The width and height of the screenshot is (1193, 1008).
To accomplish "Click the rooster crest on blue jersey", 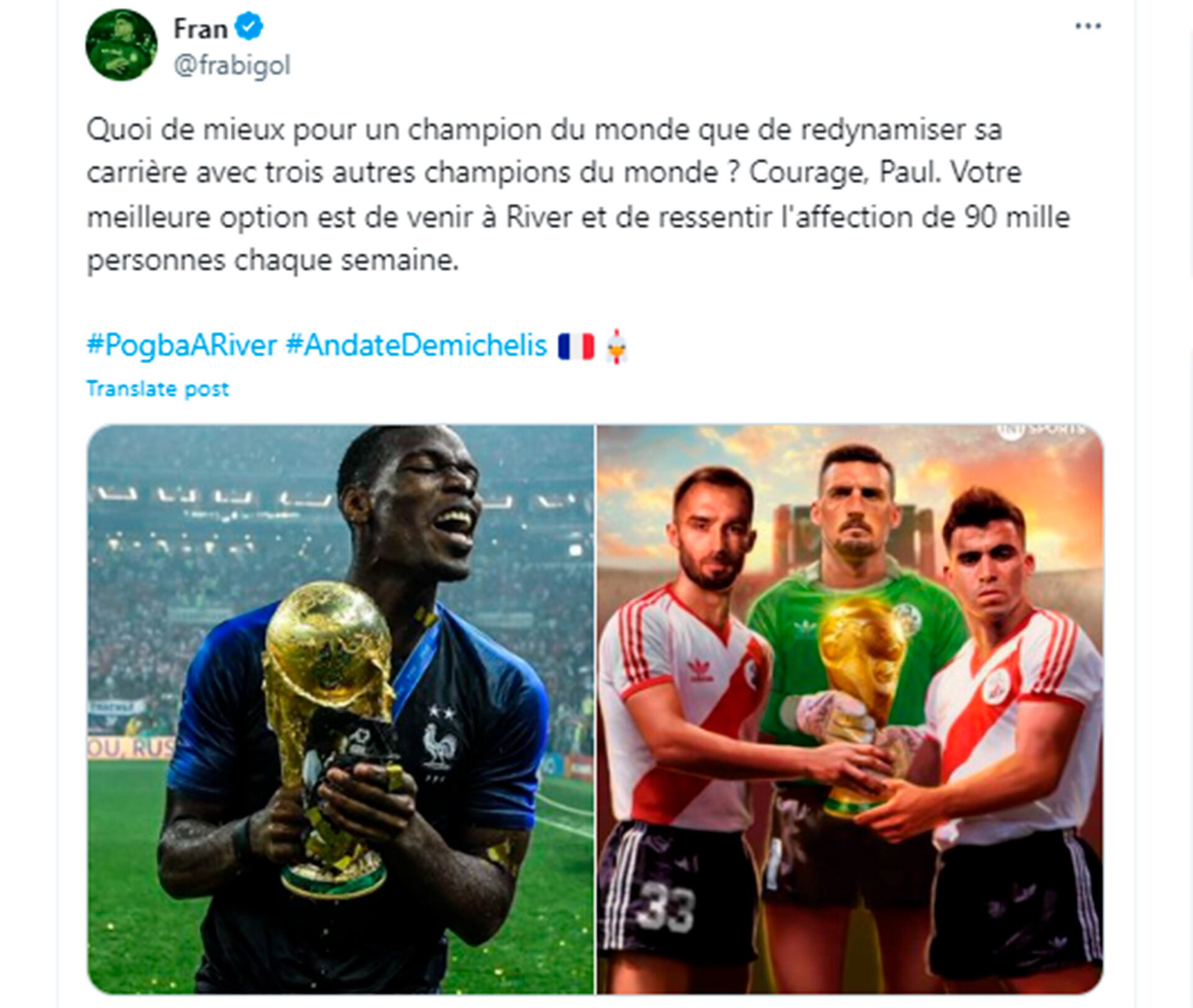I will pyautogui.click(x=438, y=745).
